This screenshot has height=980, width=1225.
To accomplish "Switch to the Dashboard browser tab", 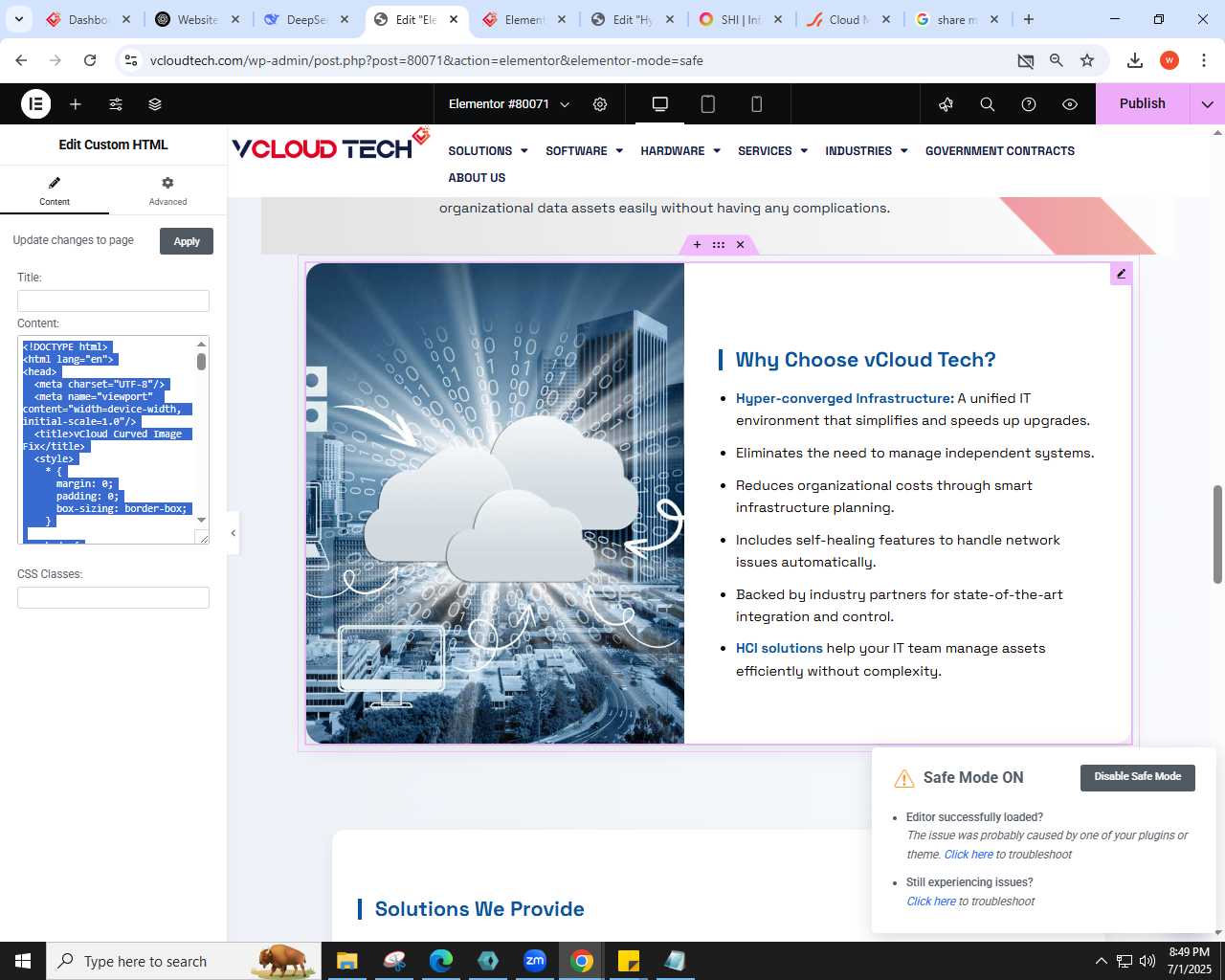I will (x=89, y=19).
